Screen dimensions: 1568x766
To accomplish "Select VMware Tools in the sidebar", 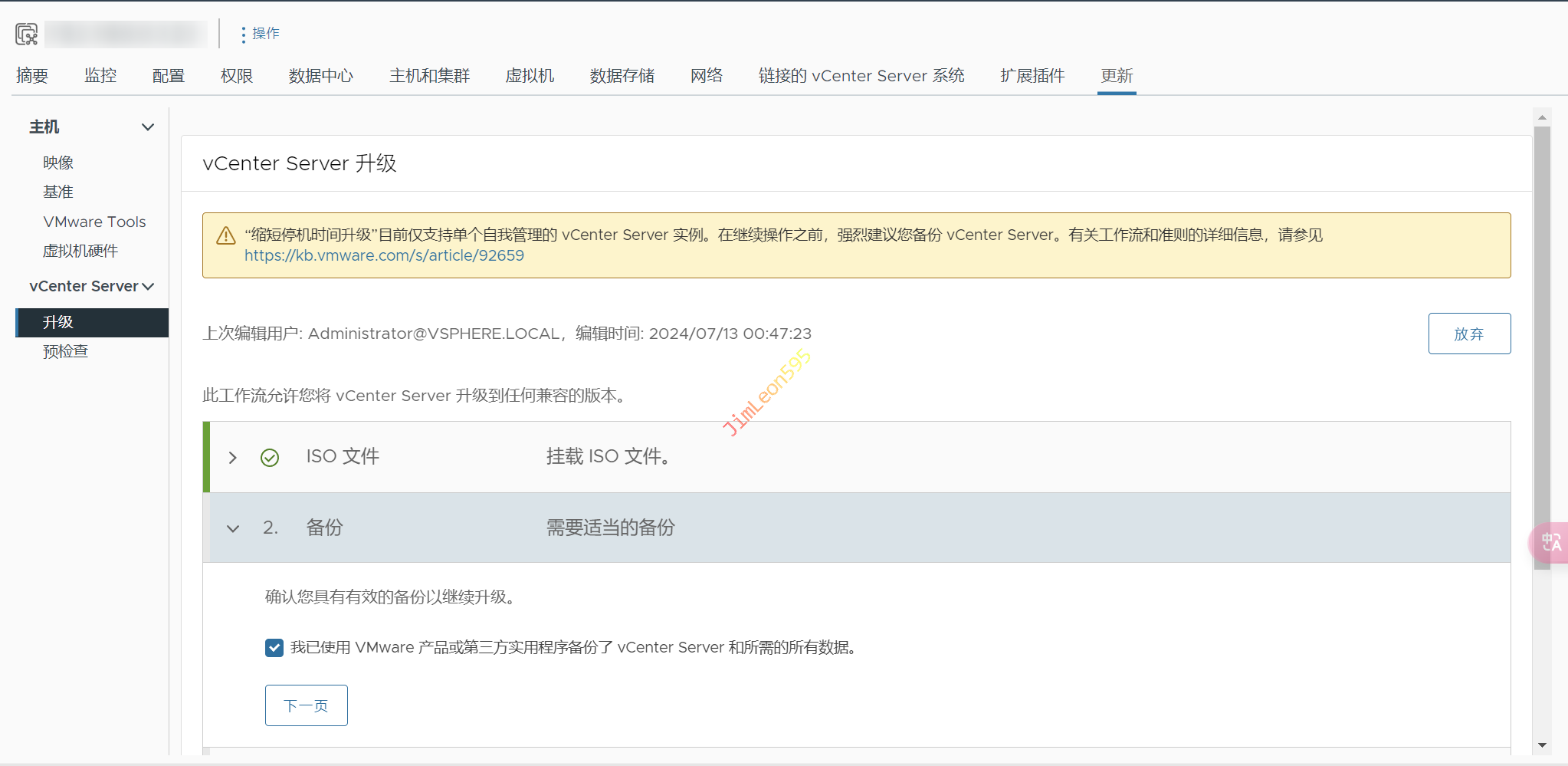I will tap(94, 222).
